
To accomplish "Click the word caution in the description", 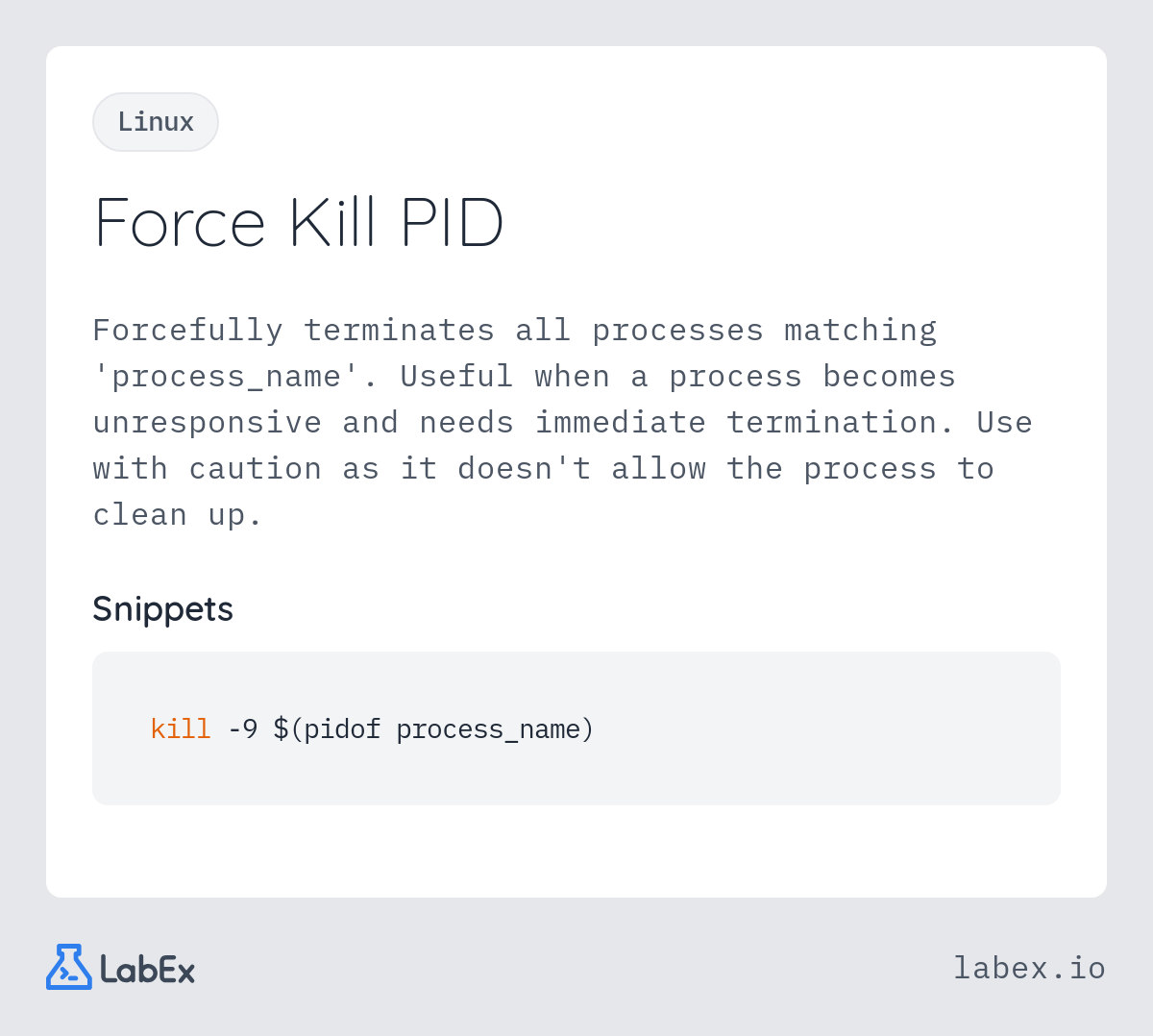I will point(255,469).
